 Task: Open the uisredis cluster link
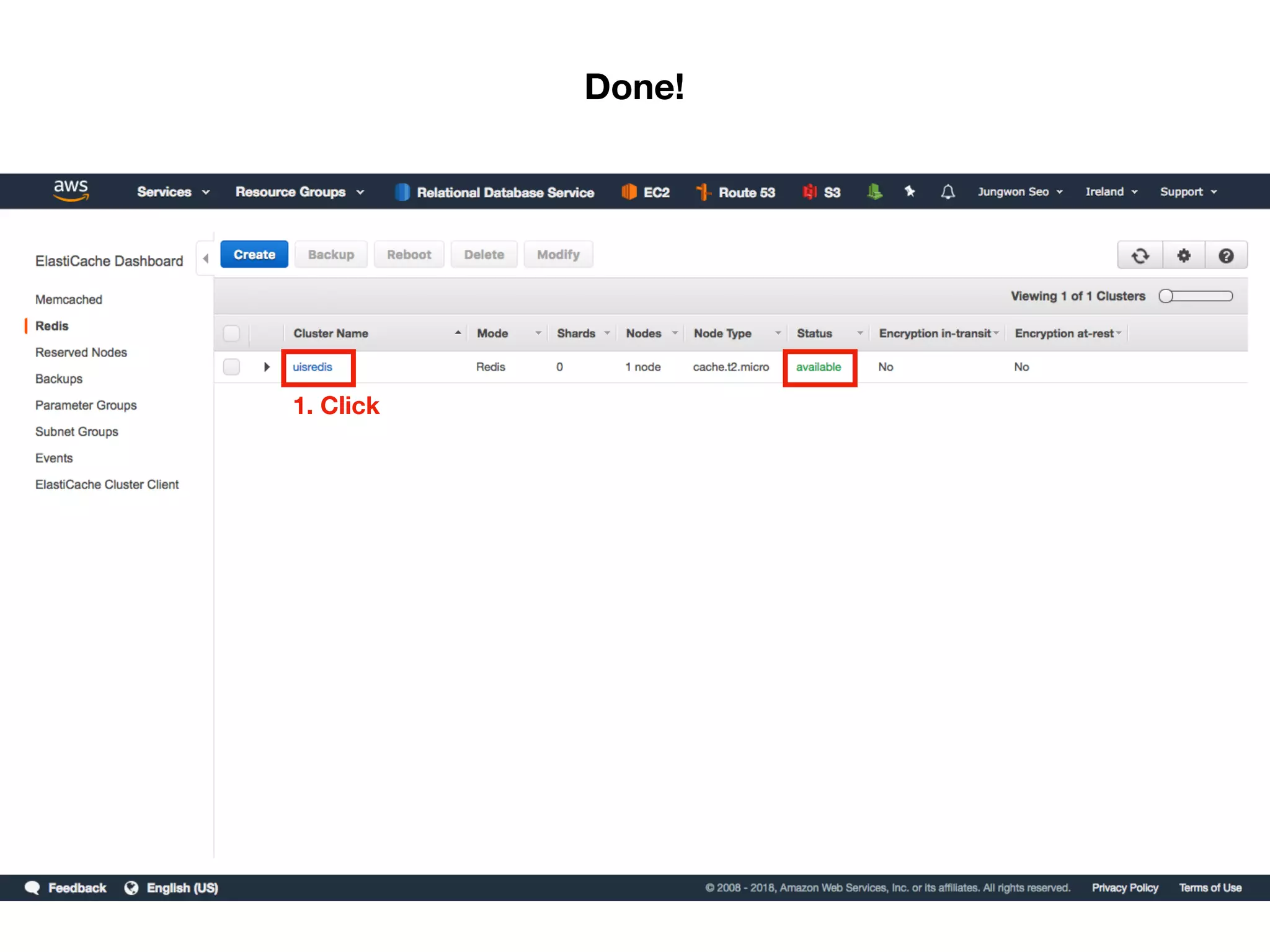coord(313,367)
